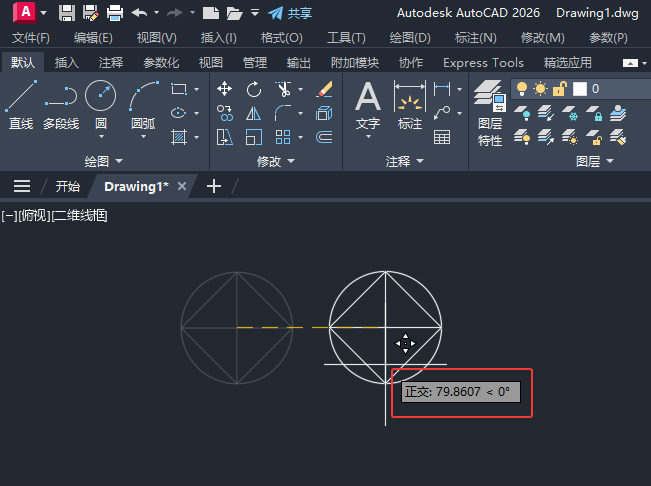This screenshot has height=486, width=651.
Task: Click the Hatch tool icon
Action: pos(179,137)
